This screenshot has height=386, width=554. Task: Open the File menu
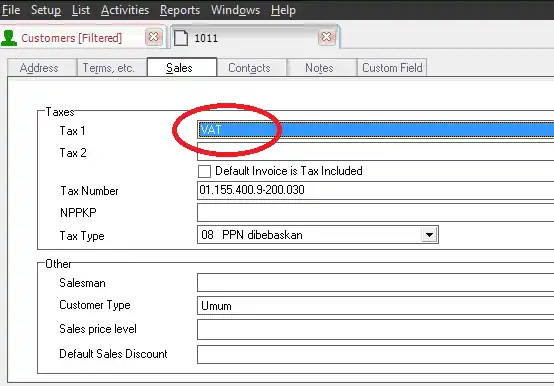pyautogui.click(x=11, y=10)
